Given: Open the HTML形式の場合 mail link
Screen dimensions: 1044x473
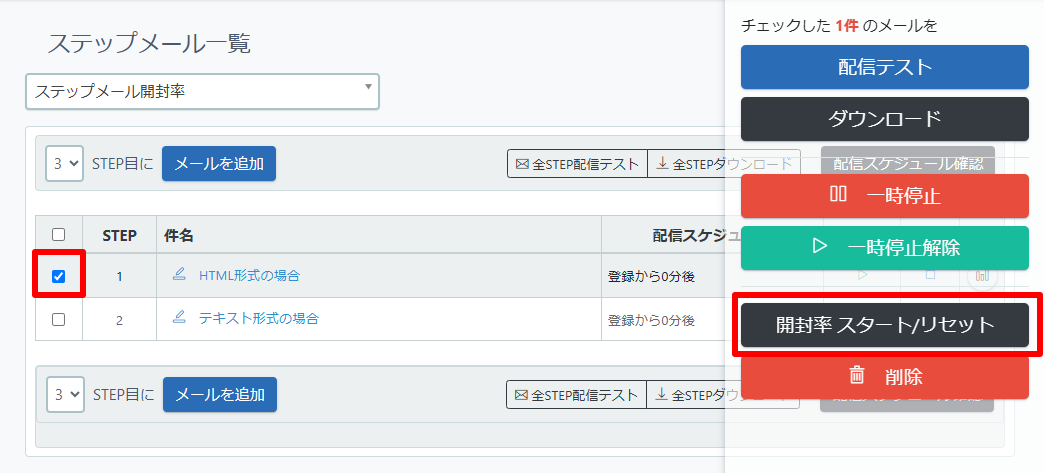Looking at the screenshot, I should point(249,275).
